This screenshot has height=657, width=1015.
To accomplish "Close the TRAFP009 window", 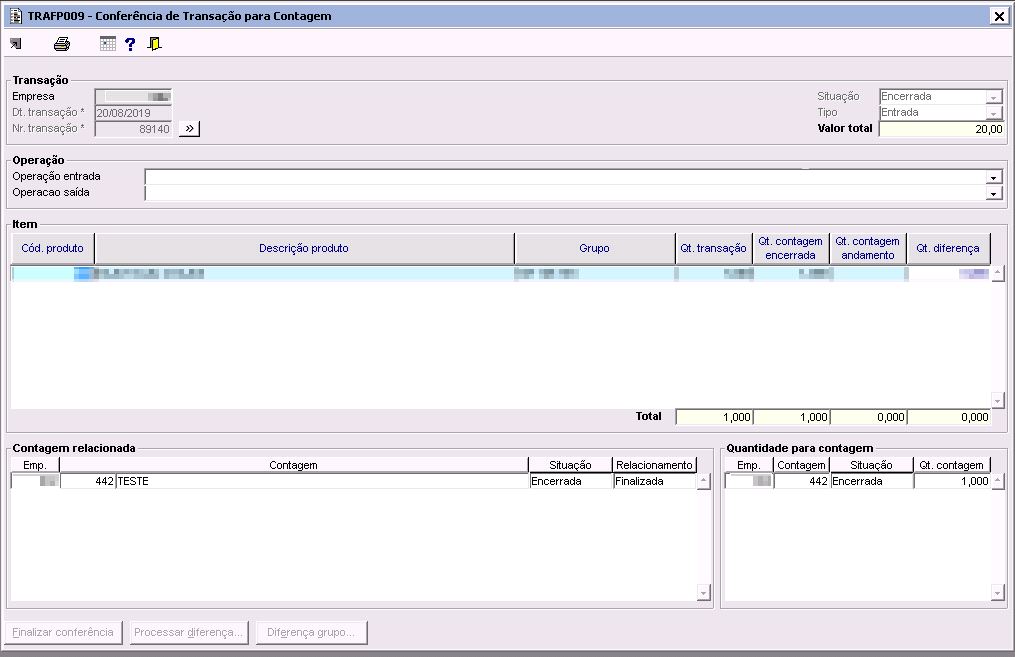I will tap(999, 16).
